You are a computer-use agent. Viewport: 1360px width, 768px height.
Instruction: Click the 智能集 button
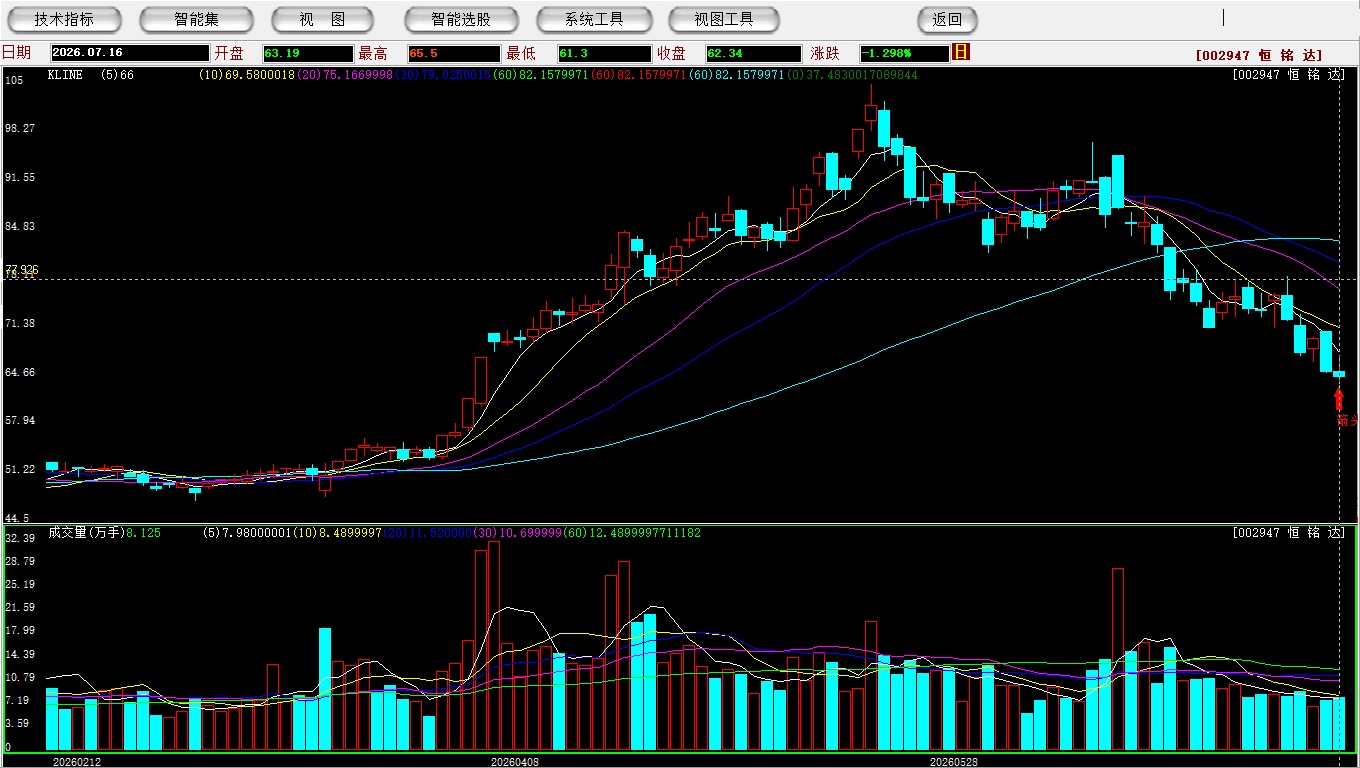196,19
